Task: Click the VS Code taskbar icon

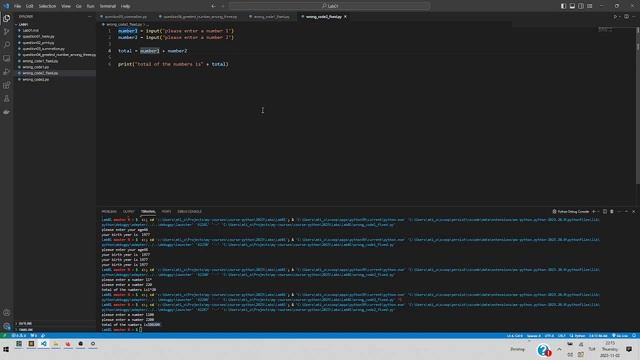Action: click(43, 344)
